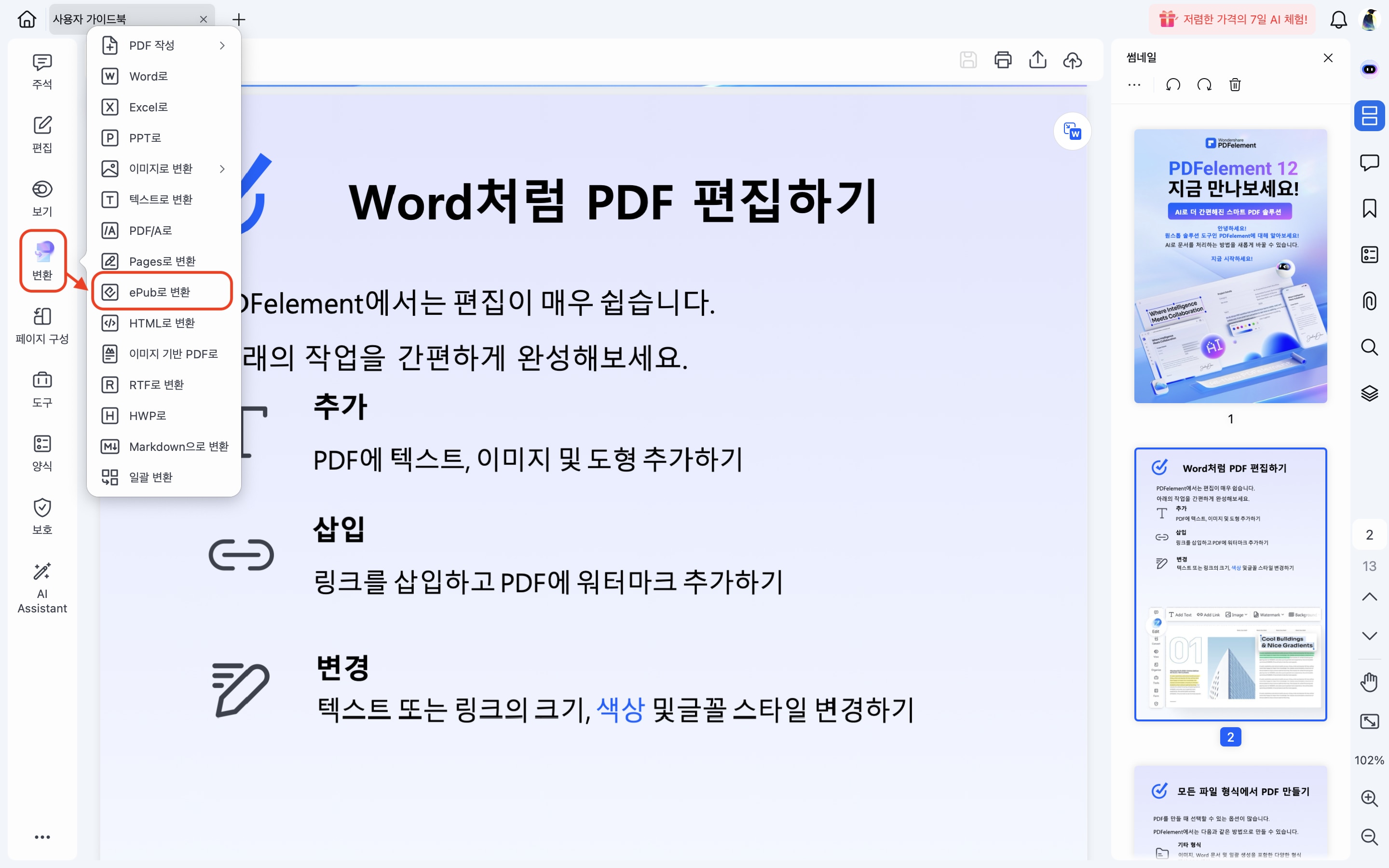Click the print document icon
1389x868 pixels.
[x=1003, y=60]
